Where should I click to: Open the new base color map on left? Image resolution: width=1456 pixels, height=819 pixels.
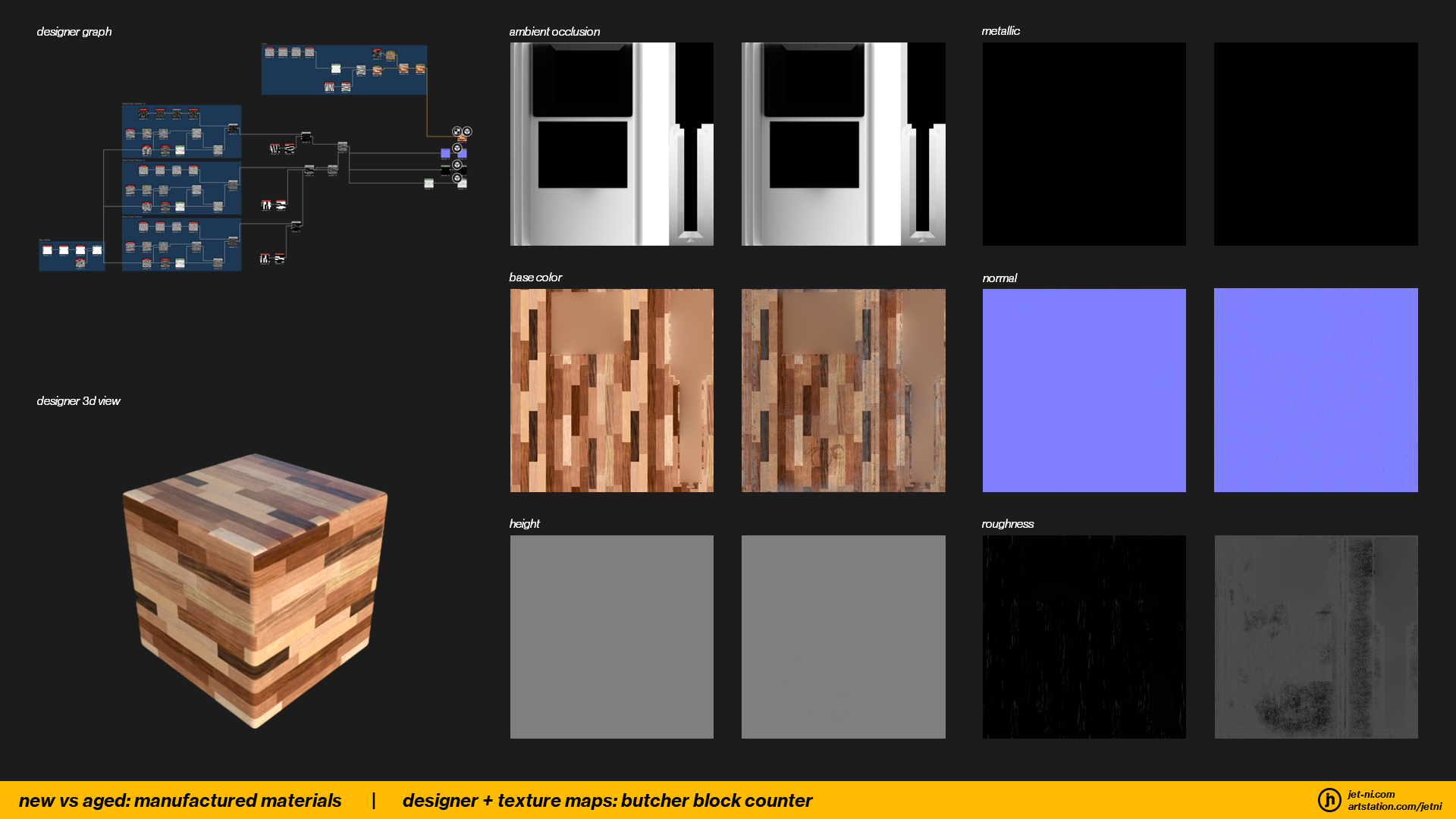[x=611, y=391]
